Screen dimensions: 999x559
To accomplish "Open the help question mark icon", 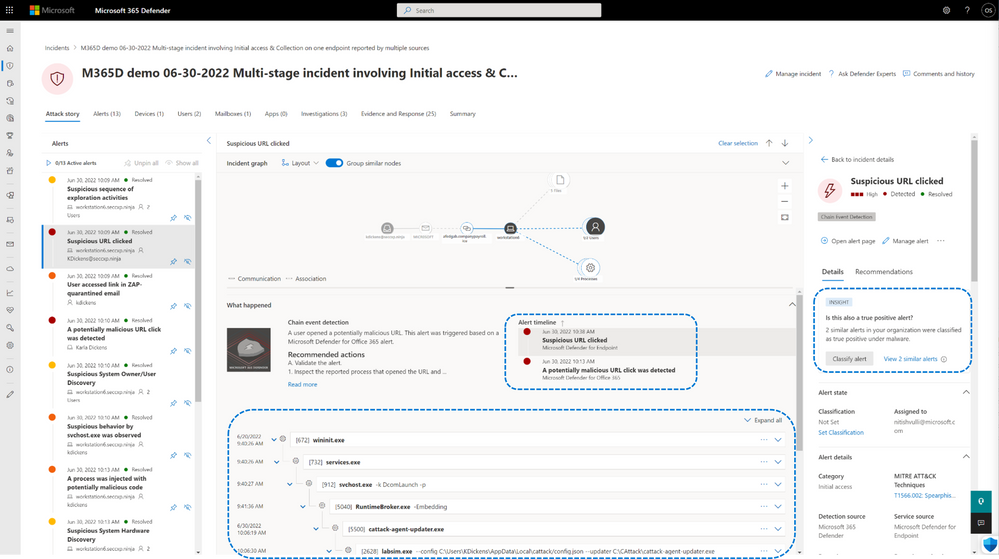I will point(967,10).
